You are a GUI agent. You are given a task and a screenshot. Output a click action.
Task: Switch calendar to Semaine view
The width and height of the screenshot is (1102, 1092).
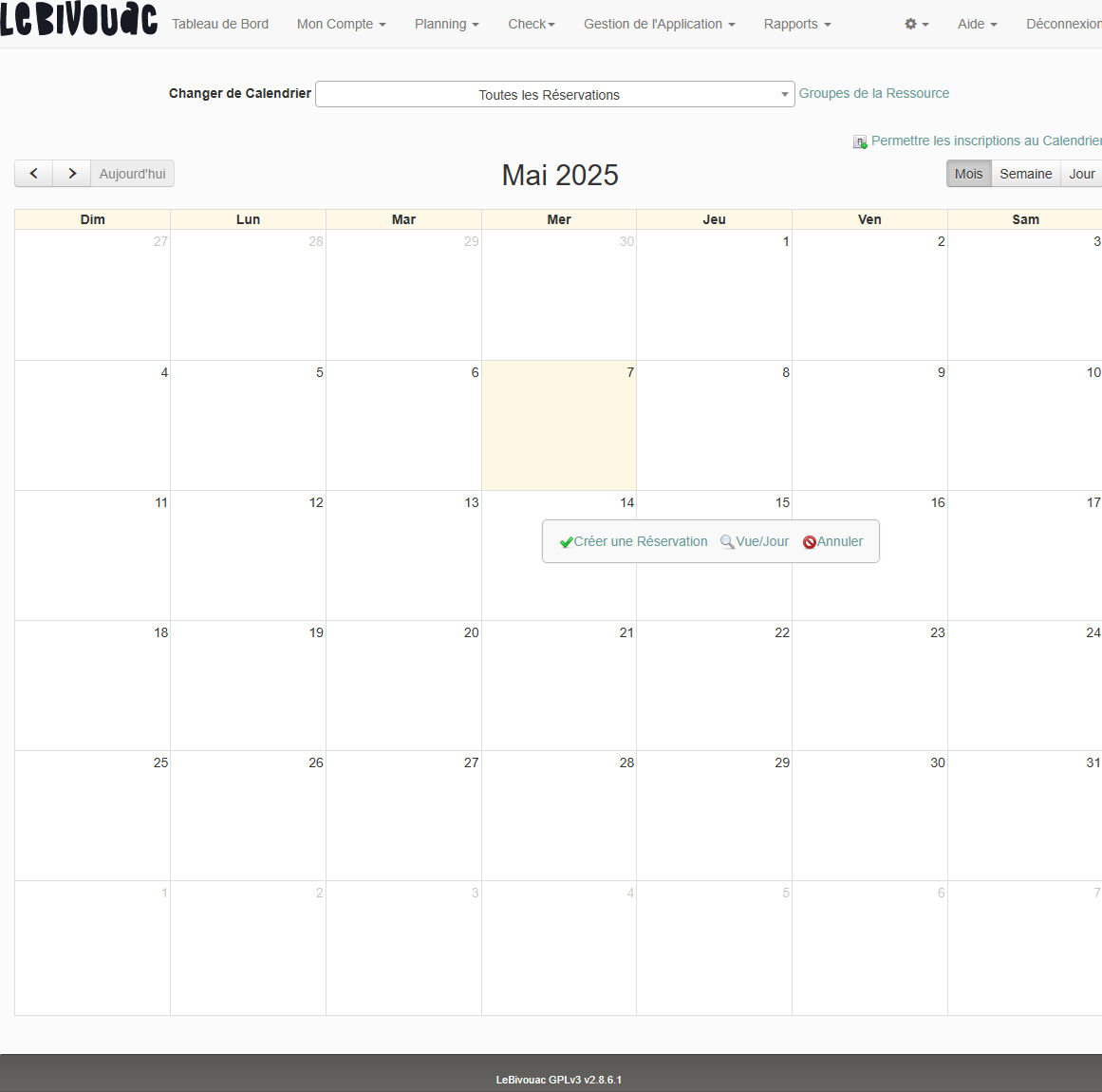coord(1025,174)
